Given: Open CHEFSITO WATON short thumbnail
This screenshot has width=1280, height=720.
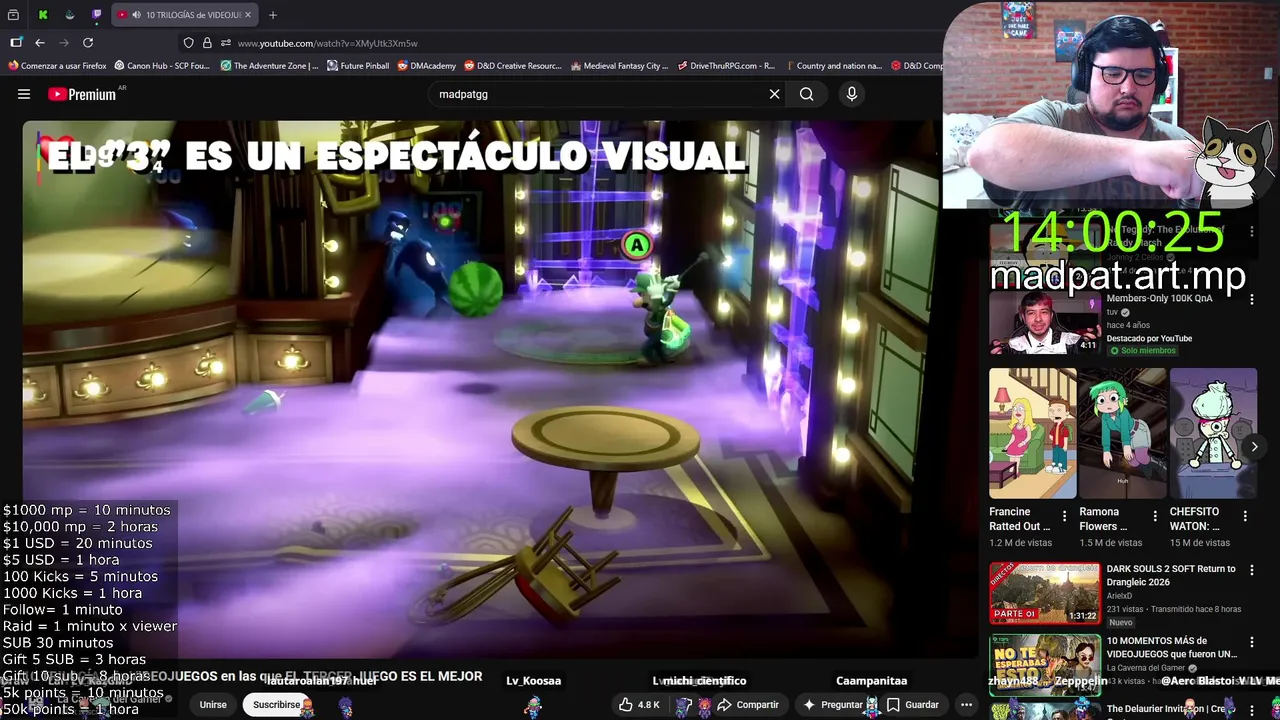Looking at the screenshot, I should [x=1213, y=433].
